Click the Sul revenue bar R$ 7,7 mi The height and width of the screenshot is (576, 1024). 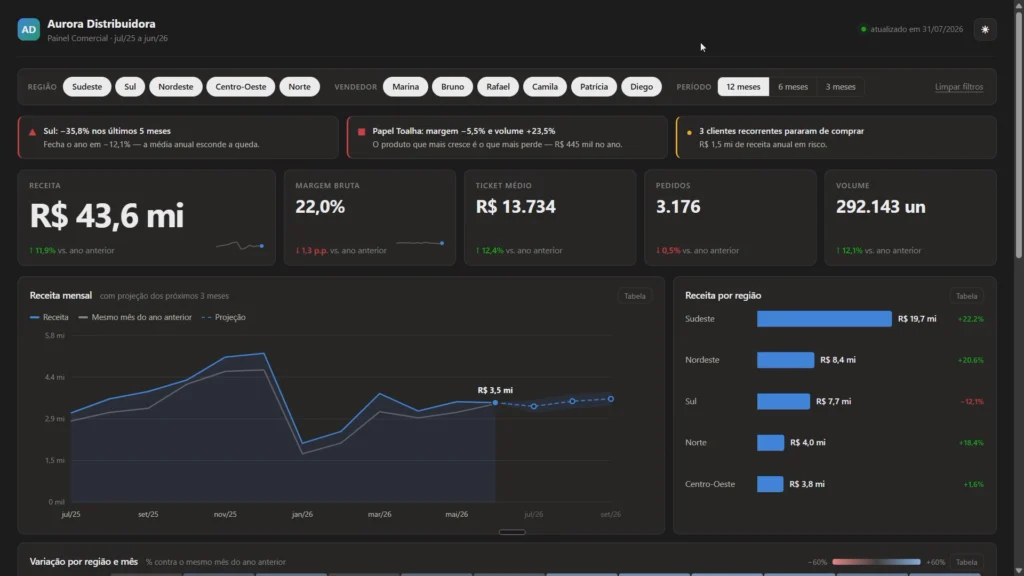[783, 402]
